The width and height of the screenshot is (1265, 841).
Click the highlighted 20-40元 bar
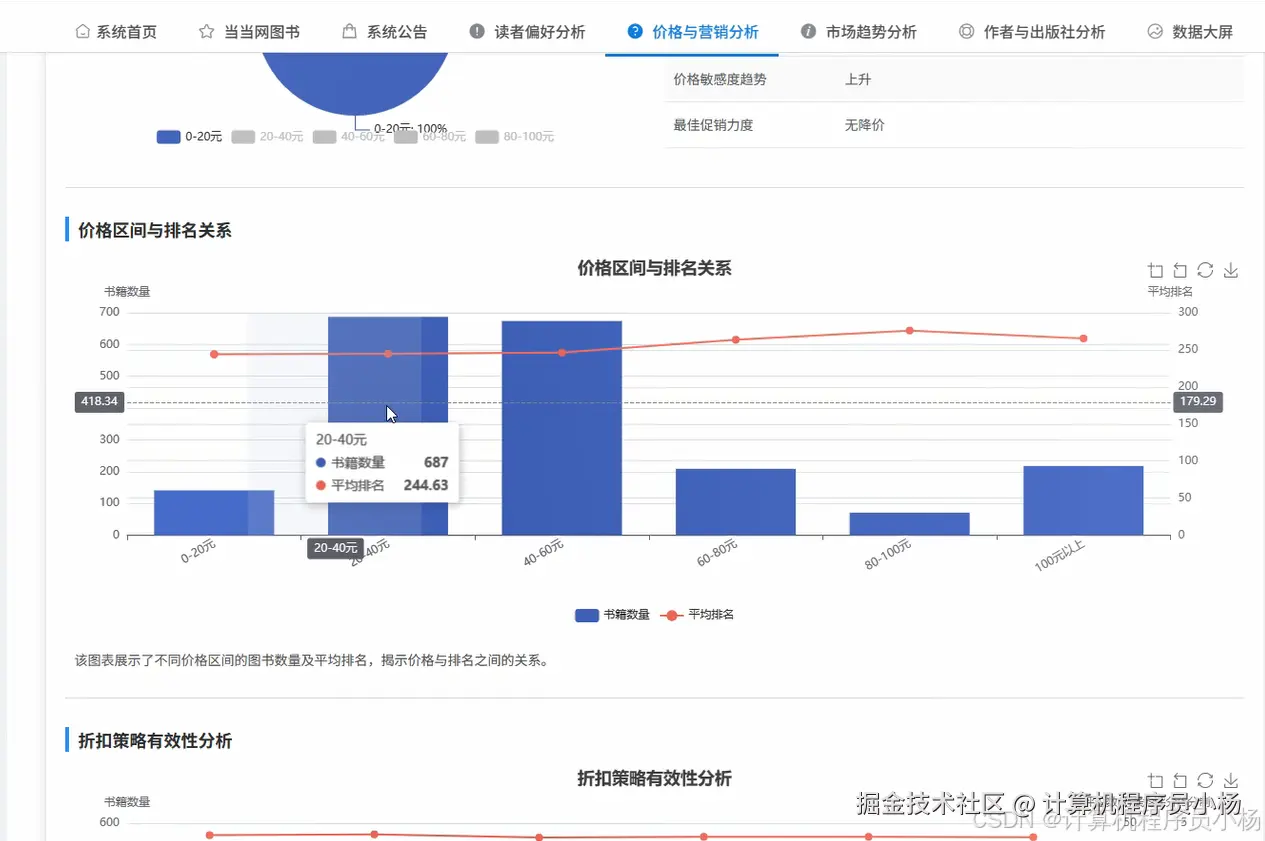pyautogui.click(x=388, y=426)
